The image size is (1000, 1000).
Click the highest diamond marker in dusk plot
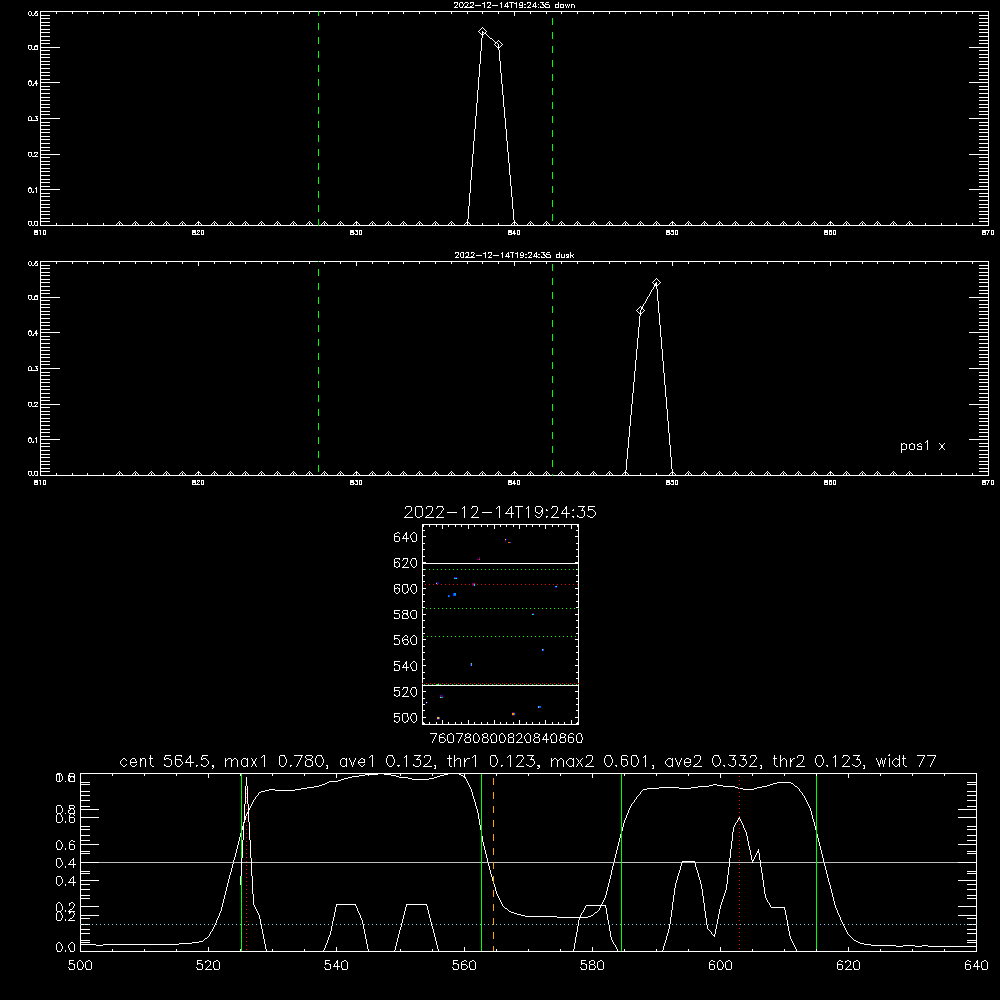point(656,283)
